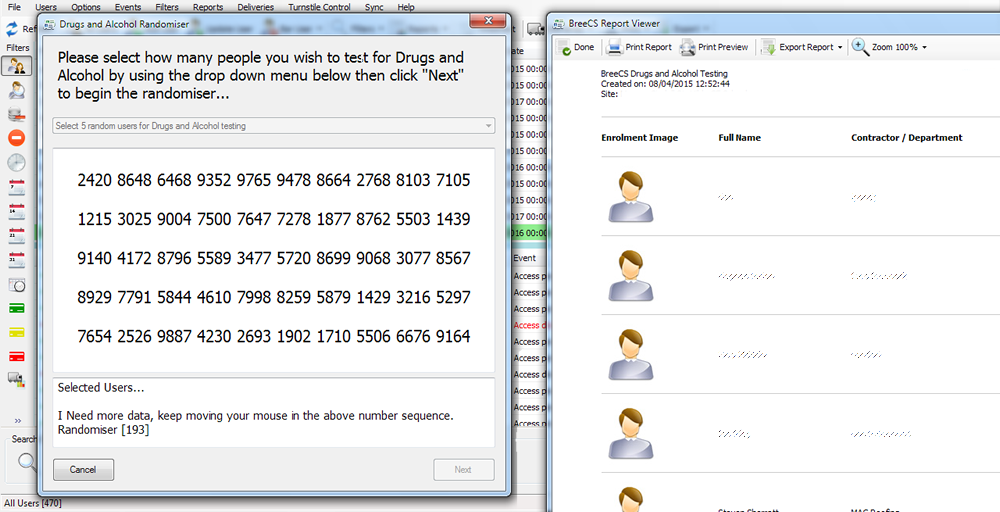
Task: Open the Deliveries menu
Action: click(x=255, y=7)
